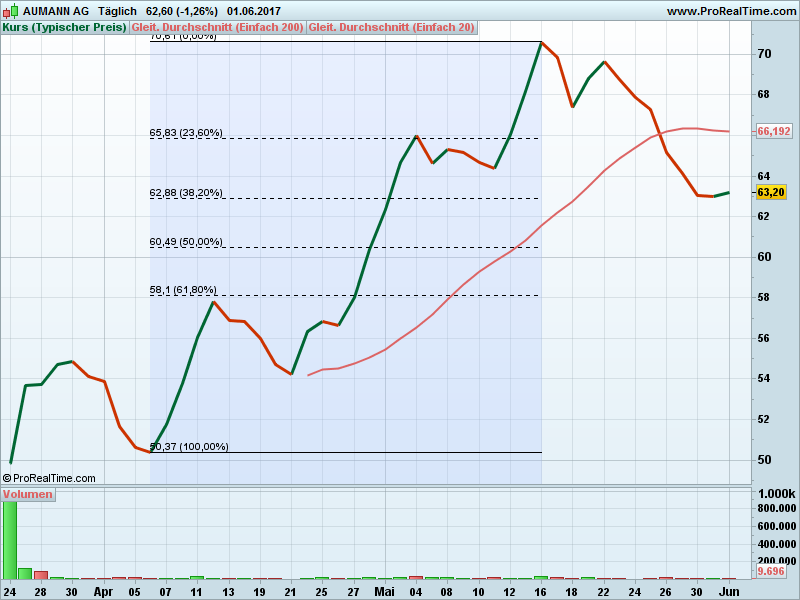
Task: Click the green 63,20 current price tag
Action: 770,192
